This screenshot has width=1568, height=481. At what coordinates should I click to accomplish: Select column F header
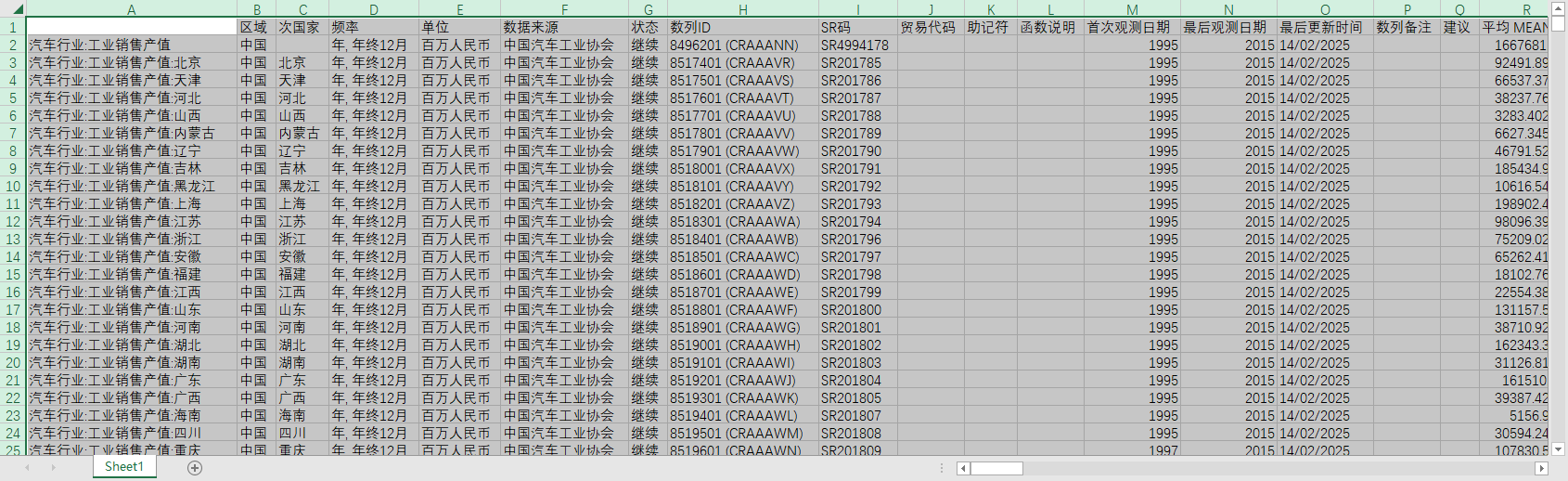tap(564, 9)
